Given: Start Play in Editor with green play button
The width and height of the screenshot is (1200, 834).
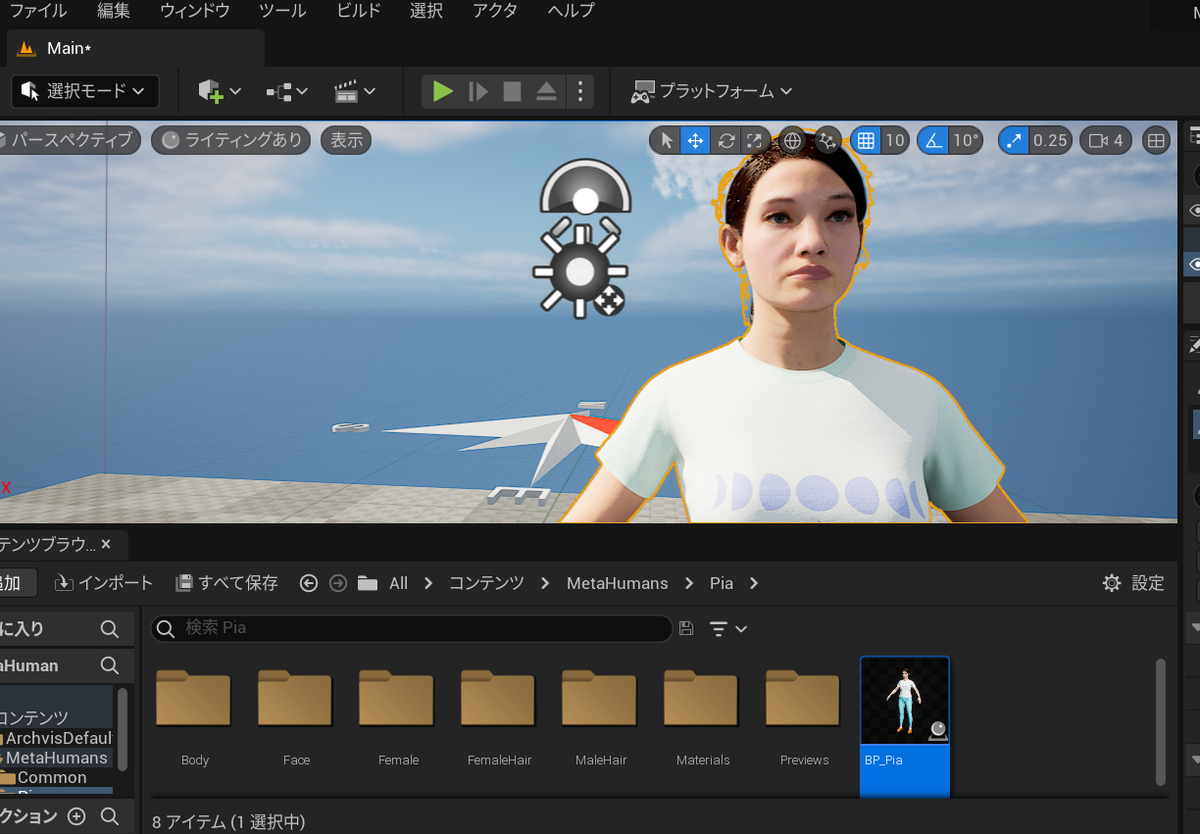Looking at the screenshot, I should tap(442, 91).
